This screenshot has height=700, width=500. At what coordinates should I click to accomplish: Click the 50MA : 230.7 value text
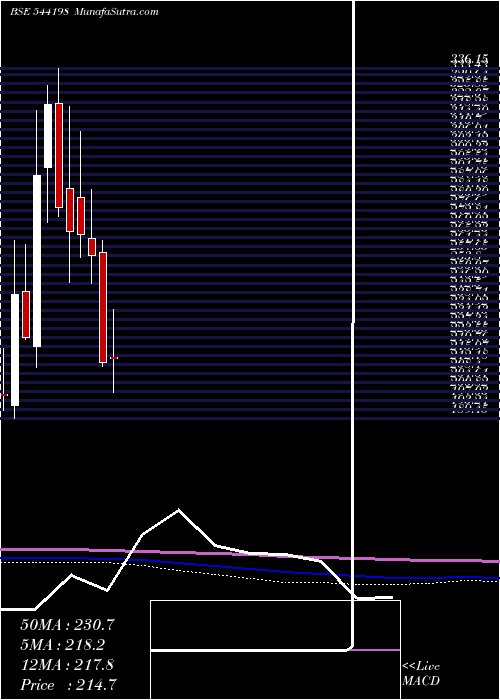[x=68, y=625]
